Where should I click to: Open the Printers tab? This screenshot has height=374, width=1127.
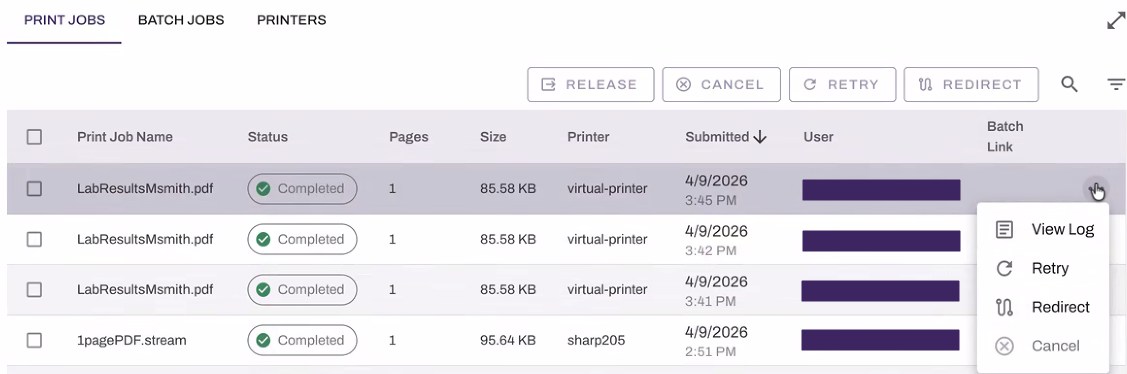[x=292, y=20]
